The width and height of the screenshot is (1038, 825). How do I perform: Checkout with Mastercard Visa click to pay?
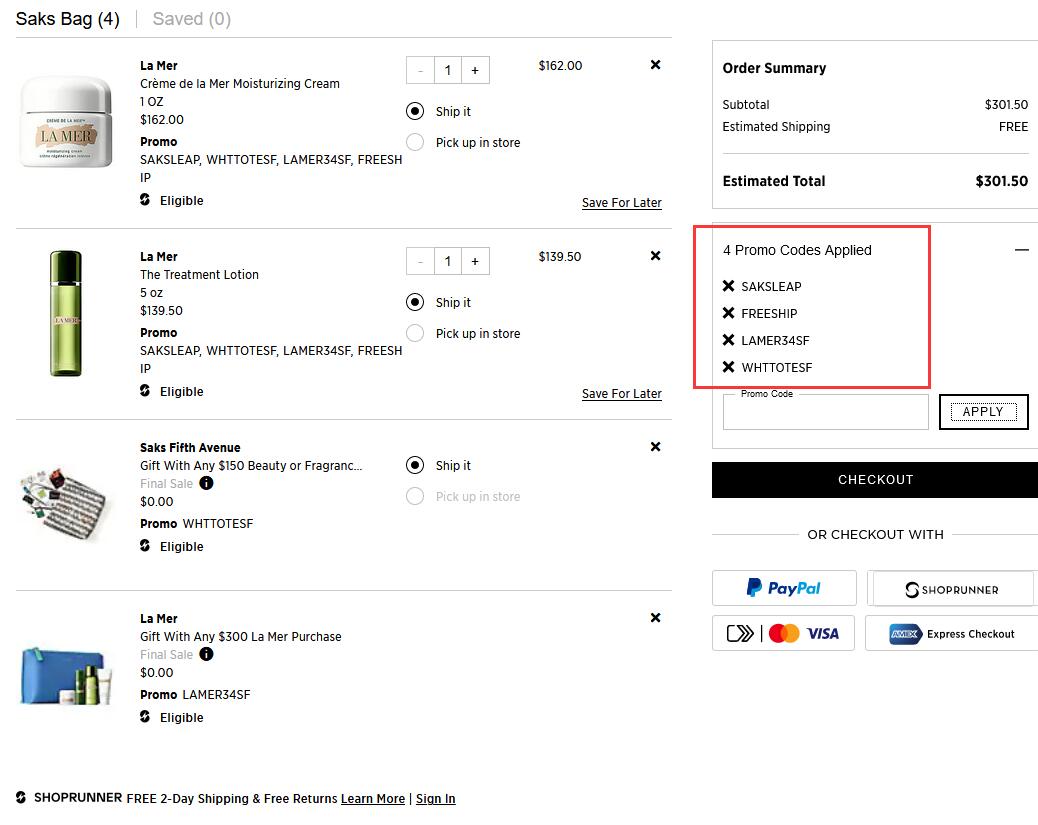coord(783,633)
